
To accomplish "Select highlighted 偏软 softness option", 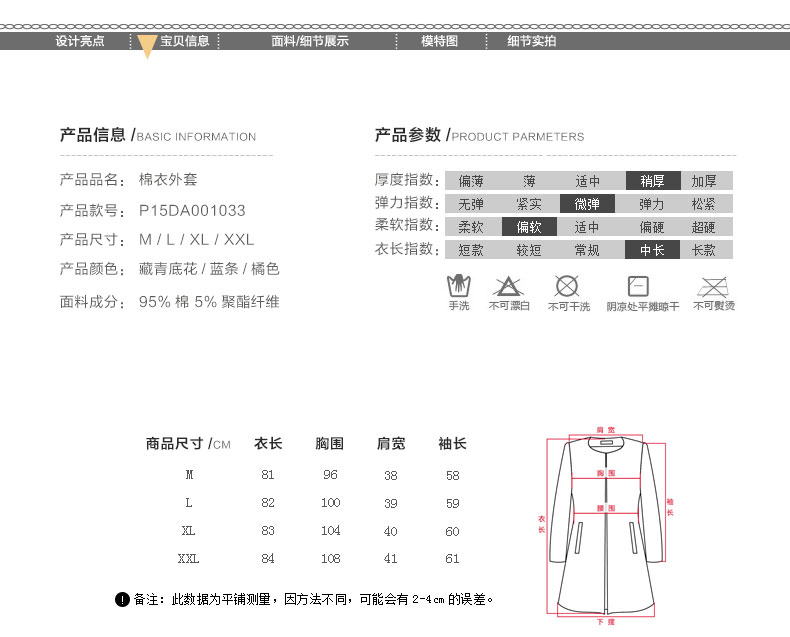I will point(529,227).
